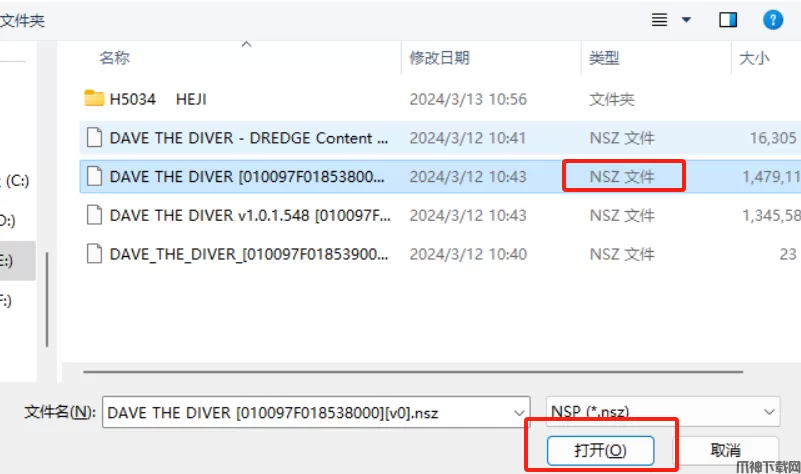Image resolution: width=801 pixels, height=474 pixels.
Task: Click the horizontal scrollbar of file list
Action: point(413,372)
